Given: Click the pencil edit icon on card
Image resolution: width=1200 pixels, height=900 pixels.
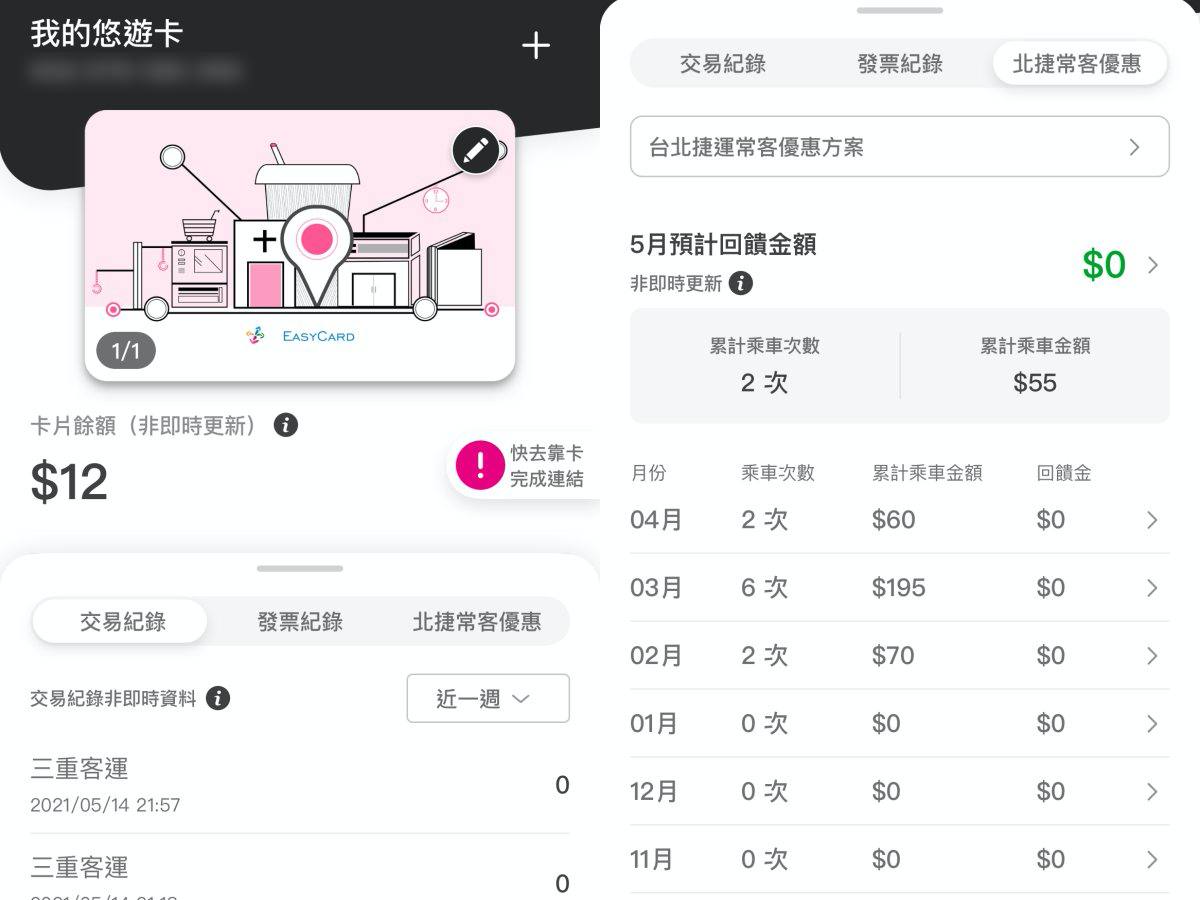Looking at the screenshot, I should tap(476, 151).
